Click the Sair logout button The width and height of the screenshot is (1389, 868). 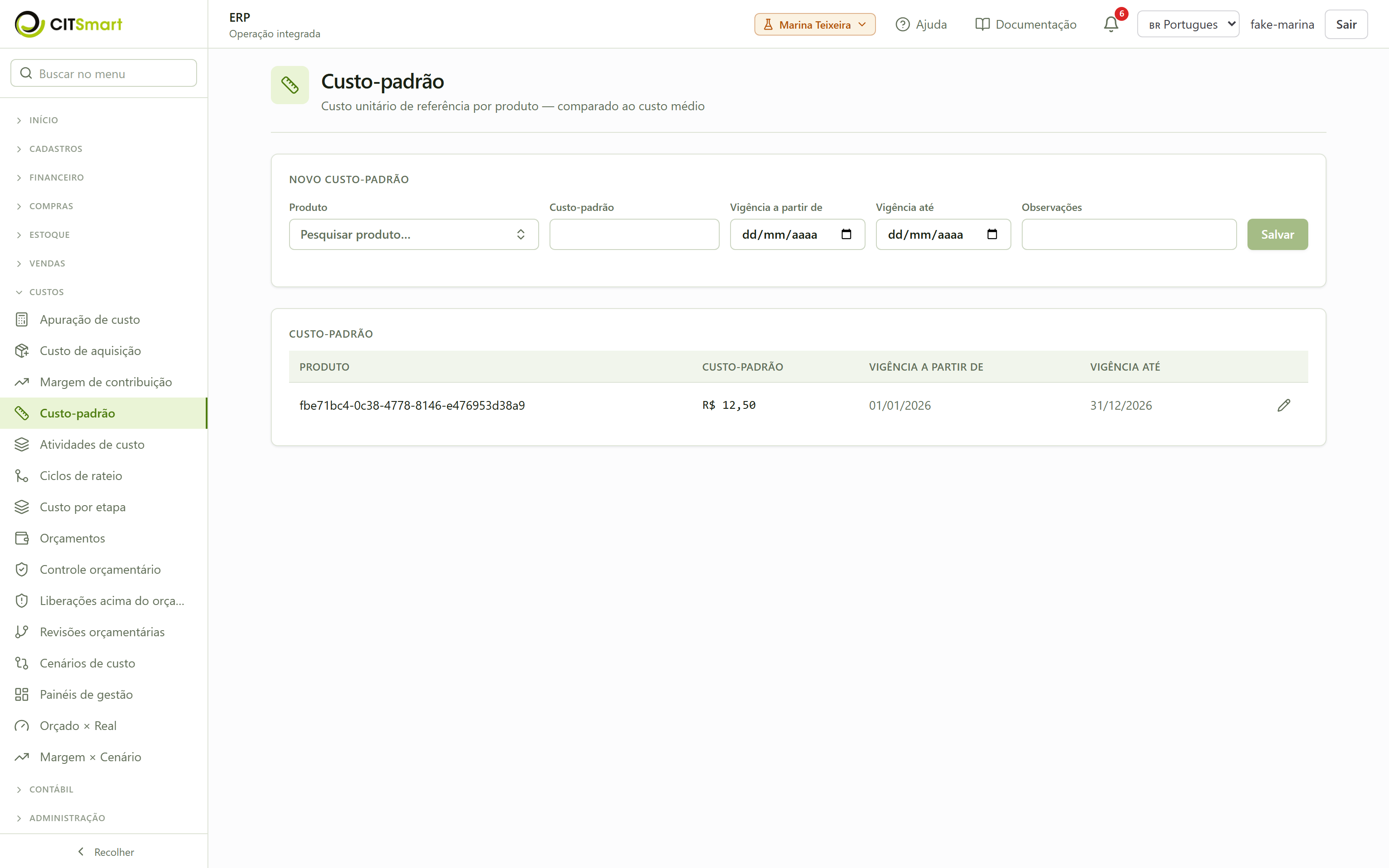point(1346,24)
